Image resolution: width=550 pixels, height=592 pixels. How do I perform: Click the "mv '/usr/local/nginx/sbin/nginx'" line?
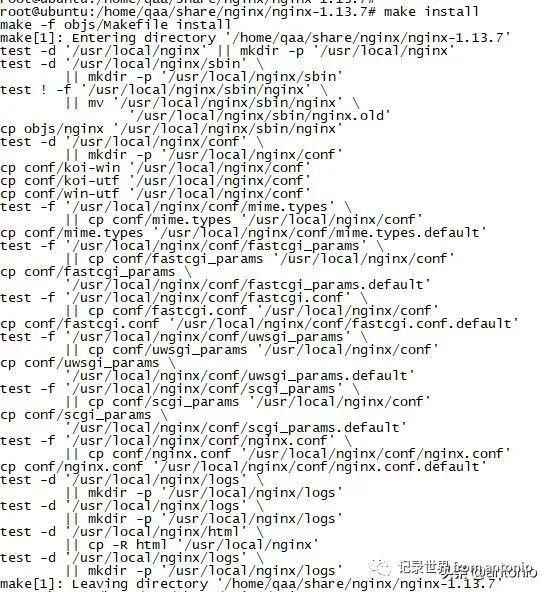coord(212,103)
